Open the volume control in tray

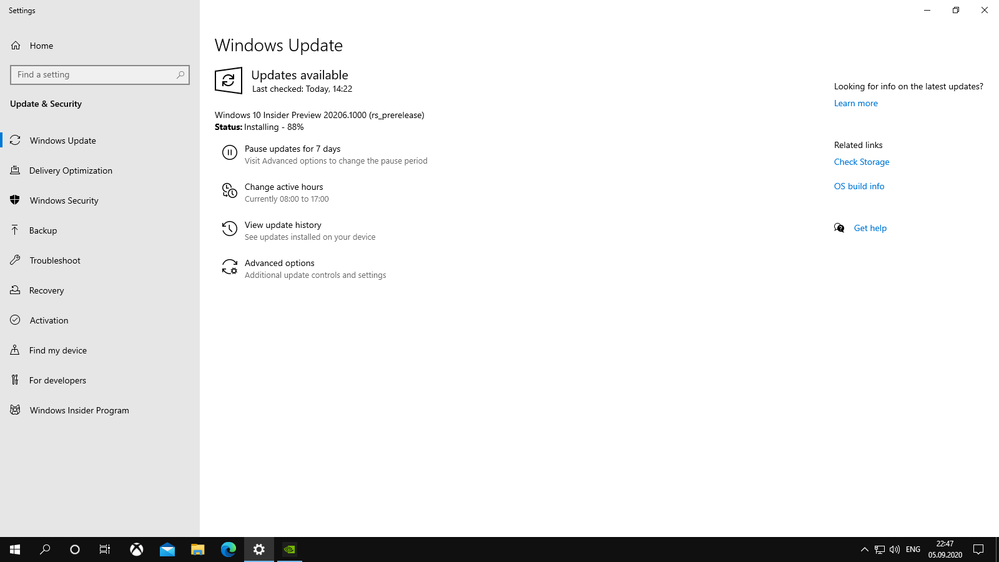point(895,549)
